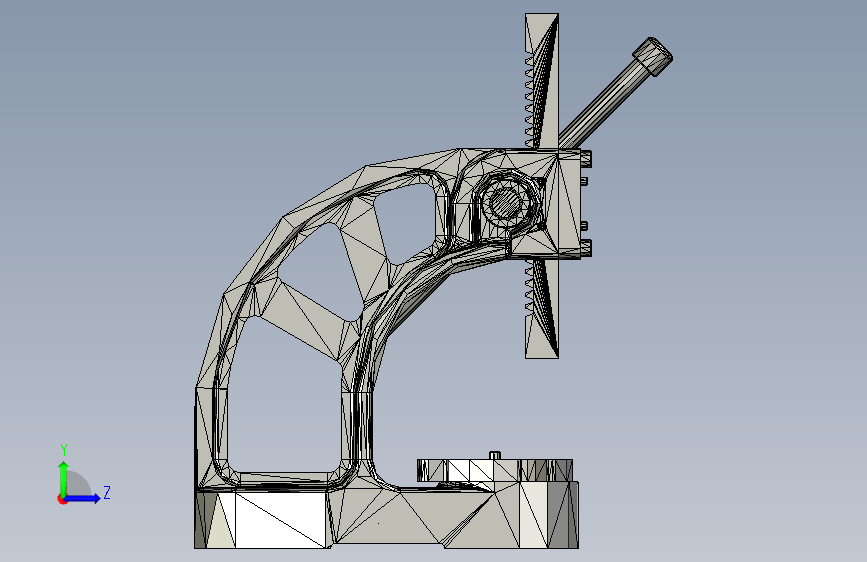Select the upper part of the toothed rack ram
Screen dimensions: 867x562
pyautogui.click(x=541, y=81)
